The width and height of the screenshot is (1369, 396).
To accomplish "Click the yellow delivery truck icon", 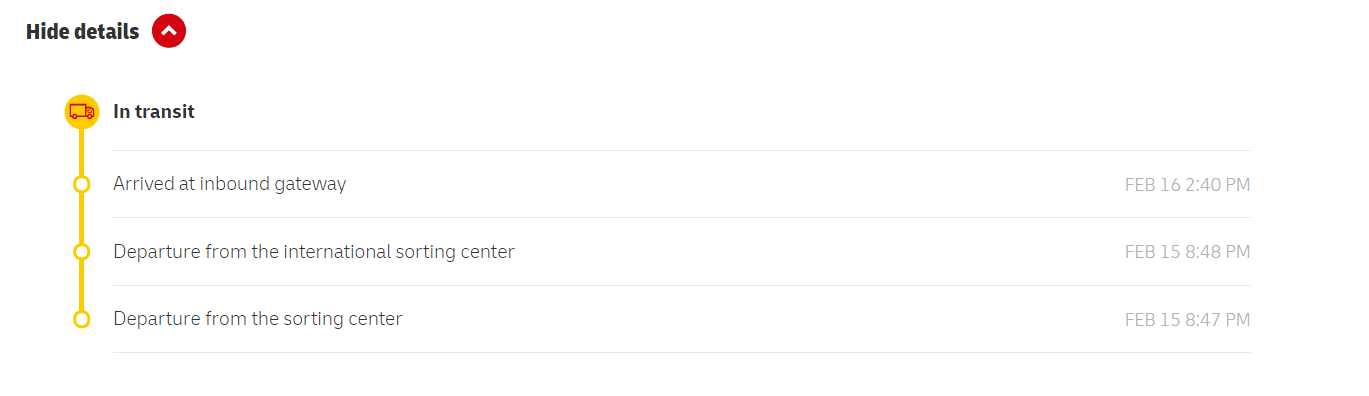I will tap(82, 112).
